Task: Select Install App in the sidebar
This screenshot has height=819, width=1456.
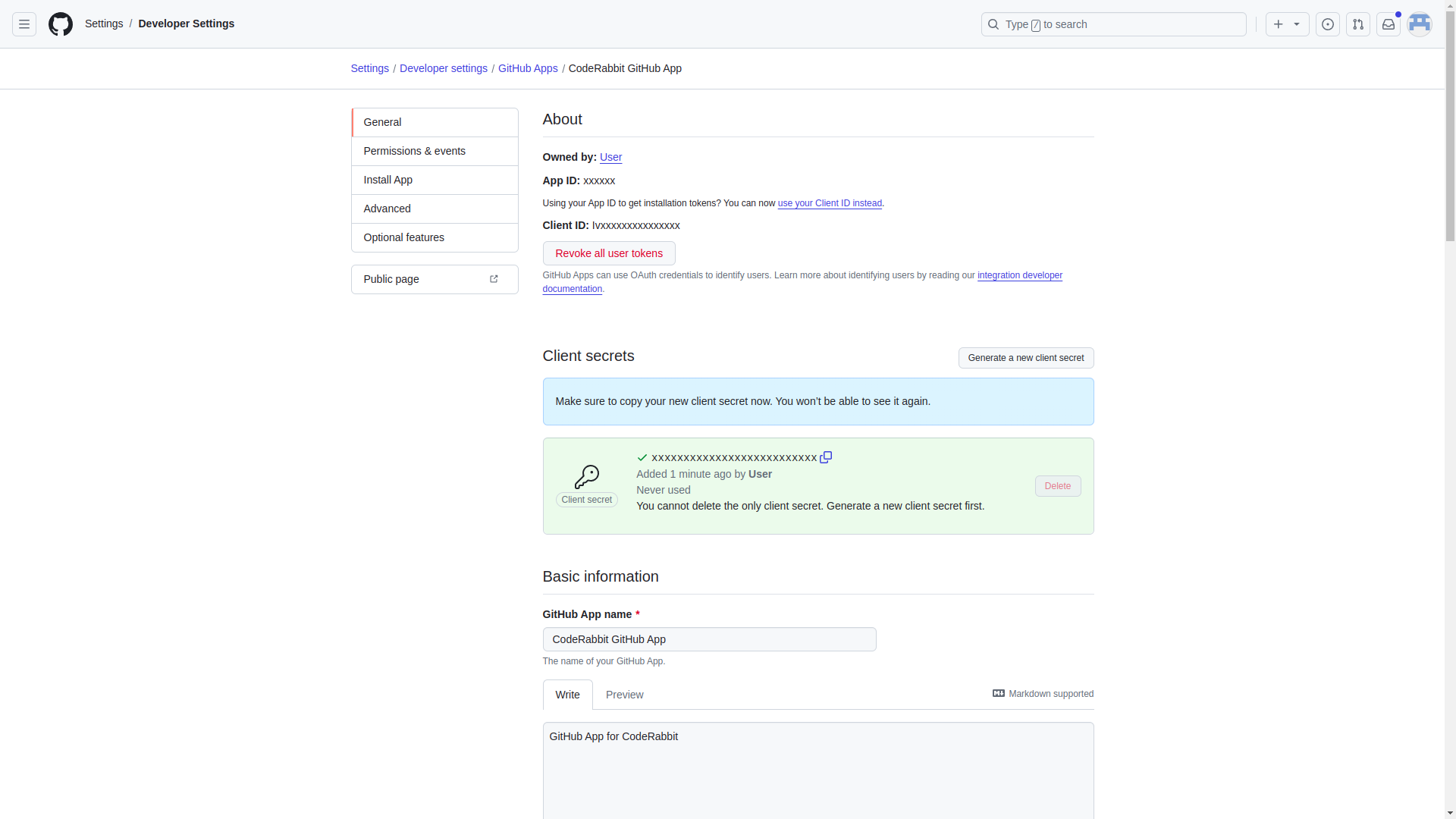Action: tap(388, 180)
